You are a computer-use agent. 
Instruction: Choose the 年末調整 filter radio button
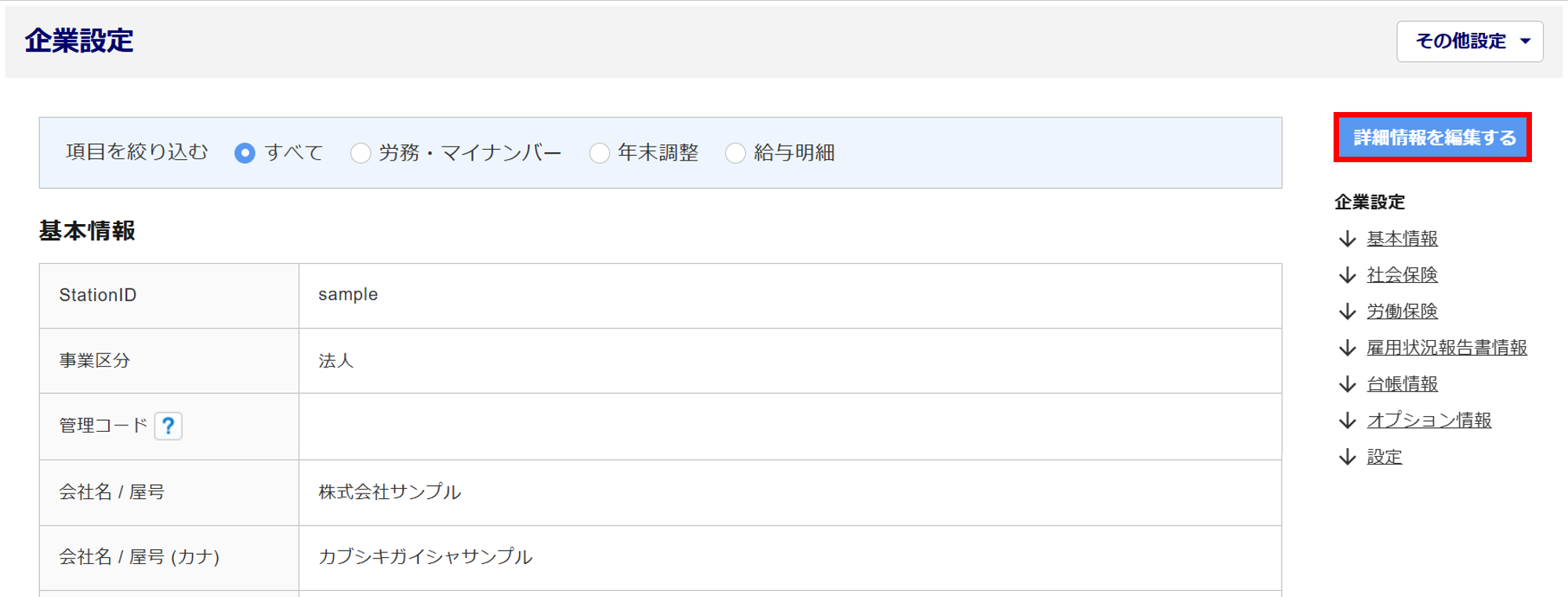(x=600, y=153)
